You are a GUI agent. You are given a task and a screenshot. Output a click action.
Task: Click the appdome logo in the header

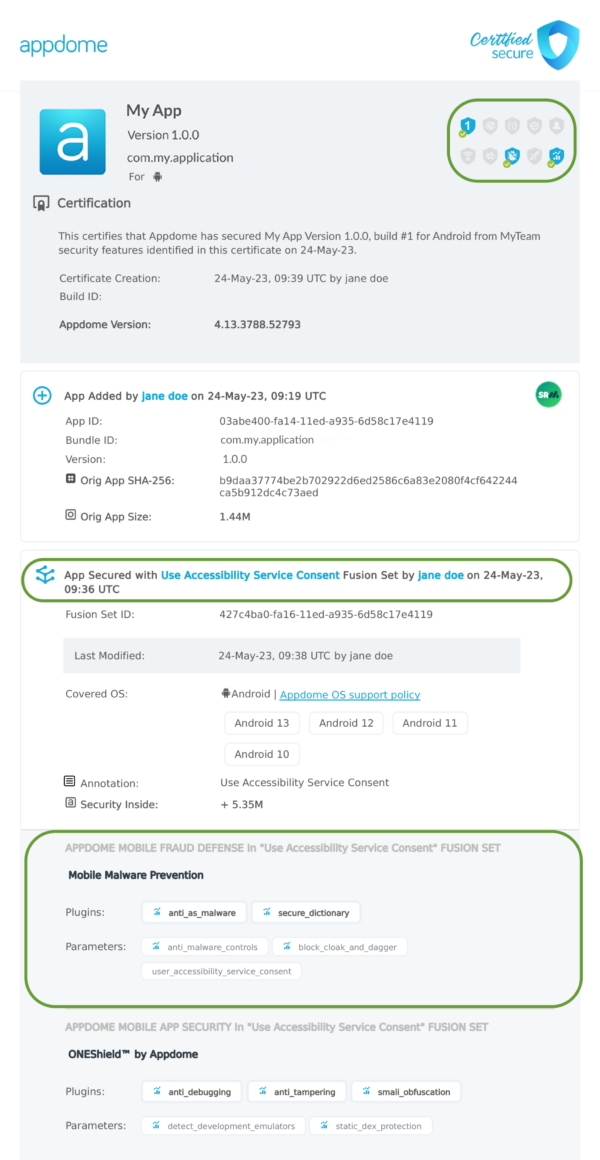(63, 45)
